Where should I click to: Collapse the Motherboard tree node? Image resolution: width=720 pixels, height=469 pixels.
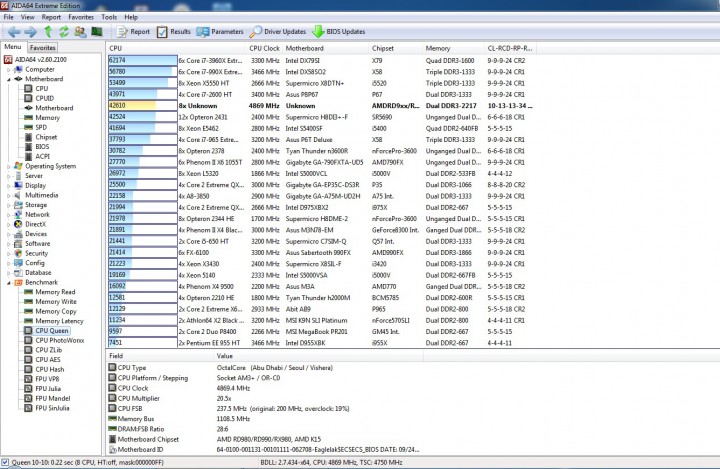[8, 79]
